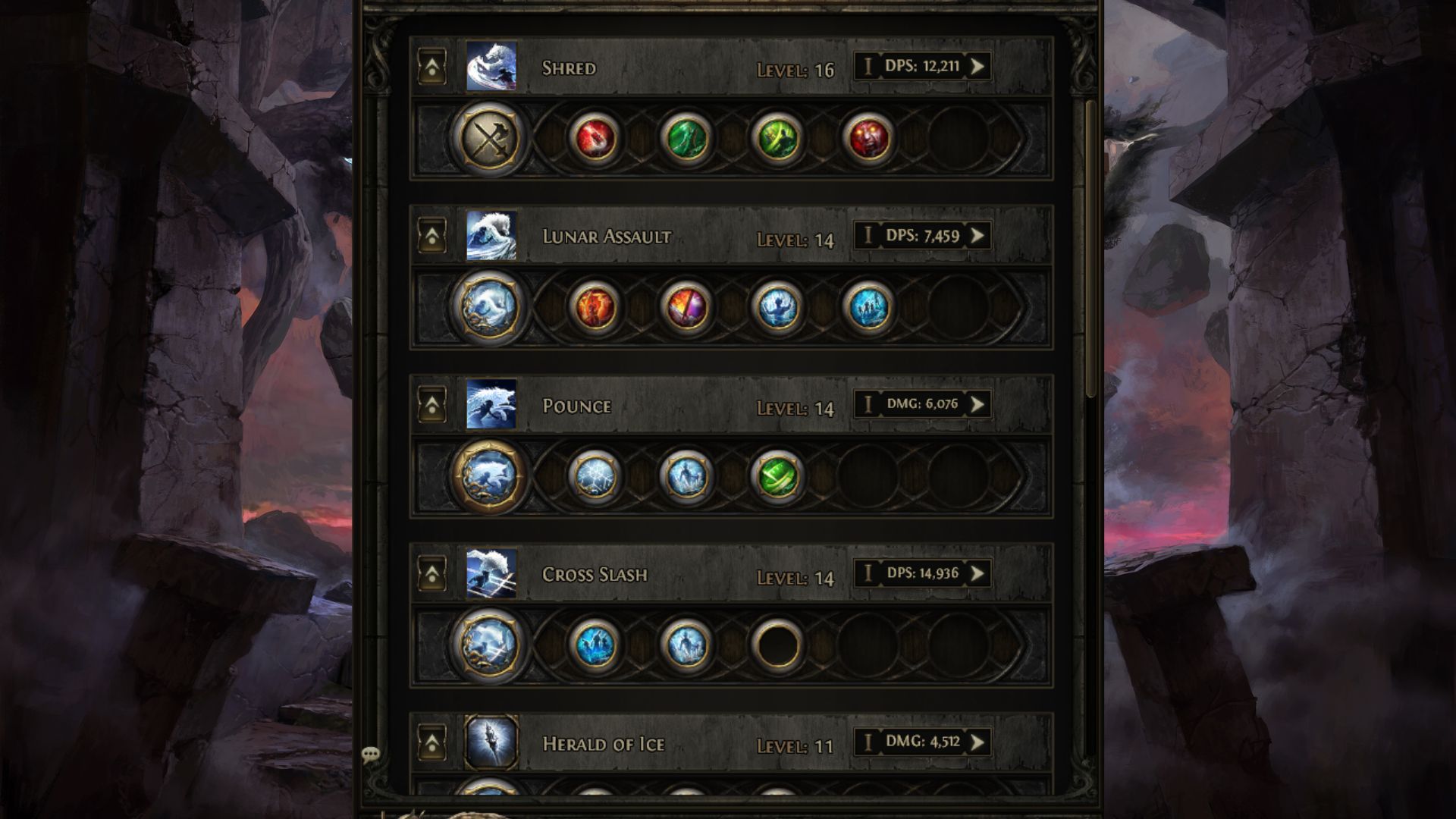Select the Lunar Assault wolf skill icon
The image size is (1456, 819).
[x=491, y=236]
